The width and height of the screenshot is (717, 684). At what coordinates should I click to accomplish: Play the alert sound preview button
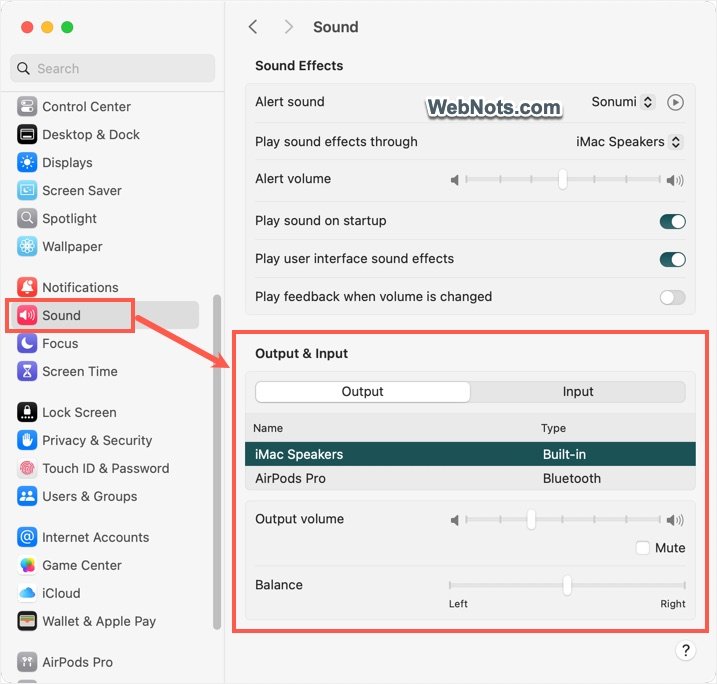click(675, 102)
